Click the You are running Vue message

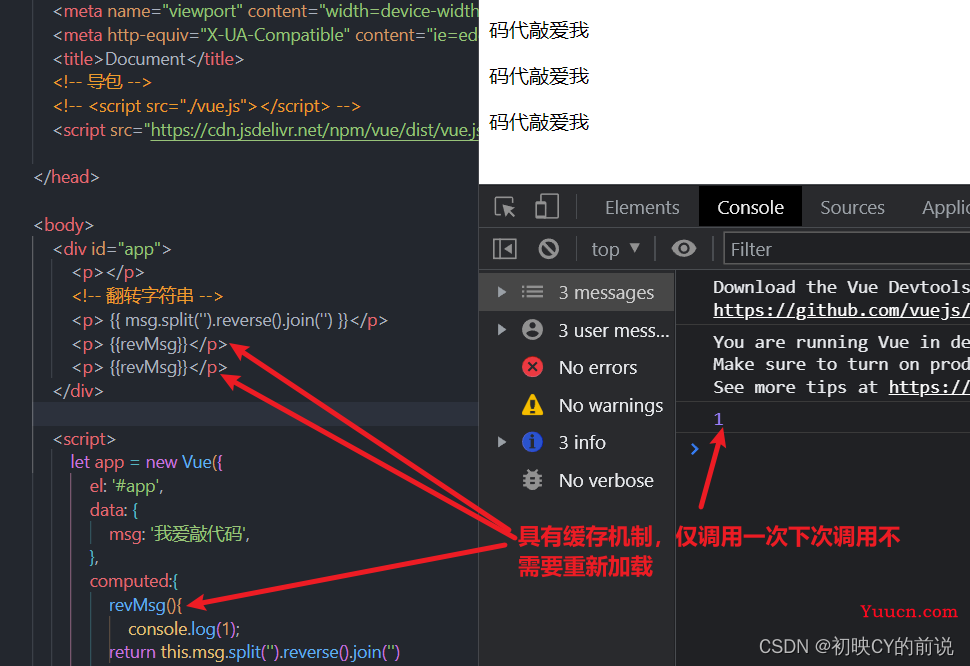pyautogui.click(x=841, y=342)
